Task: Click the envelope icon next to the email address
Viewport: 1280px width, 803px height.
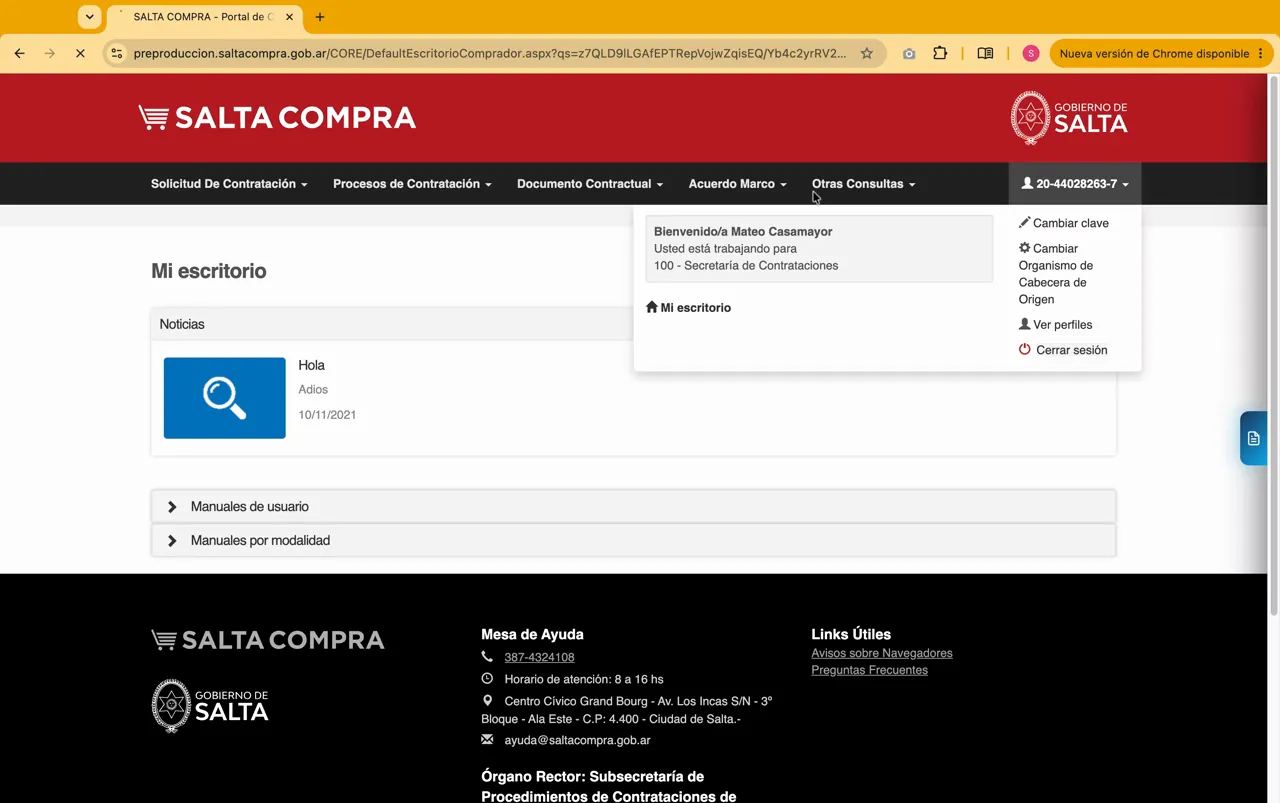Action: tap(487, 740)
